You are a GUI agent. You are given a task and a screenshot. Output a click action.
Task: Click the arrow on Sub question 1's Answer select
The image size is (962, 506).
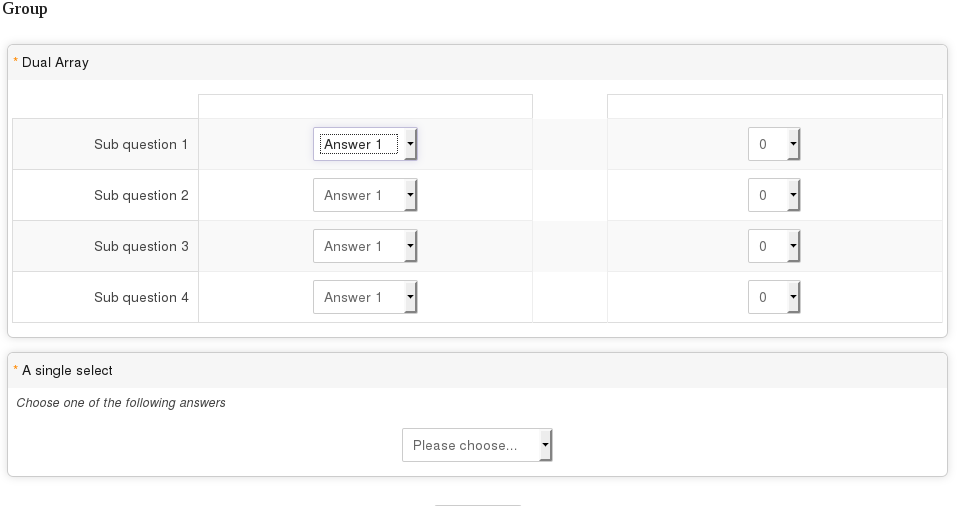pyautogui.click(x=411, y=145)
